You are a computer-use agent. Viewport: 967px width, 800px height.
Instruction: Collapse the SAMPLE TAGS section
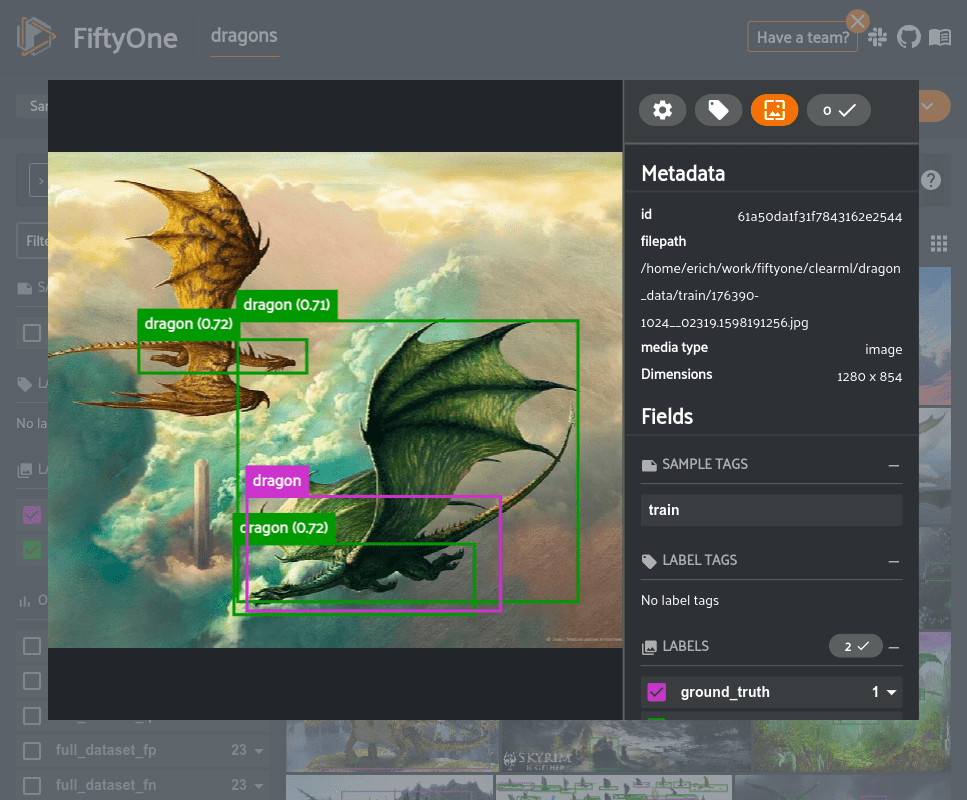894,465
